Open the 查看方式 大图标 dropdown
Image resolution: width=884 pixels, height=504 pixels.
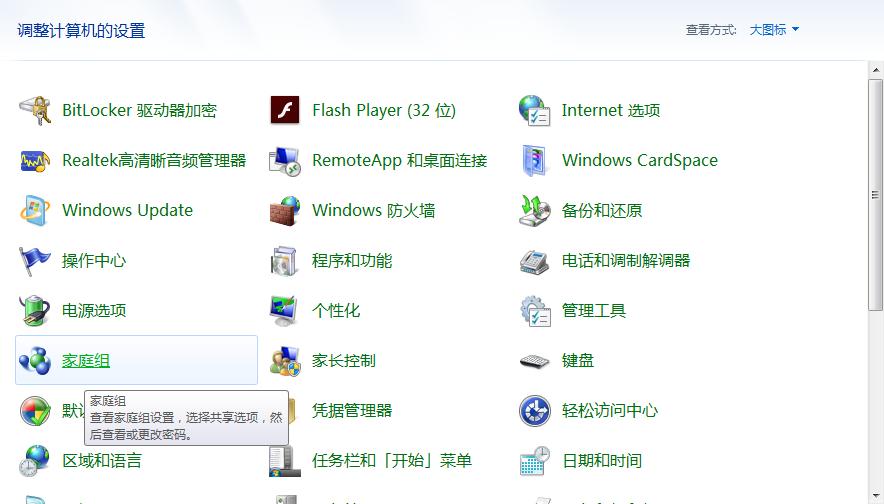[x=774, y=30]
